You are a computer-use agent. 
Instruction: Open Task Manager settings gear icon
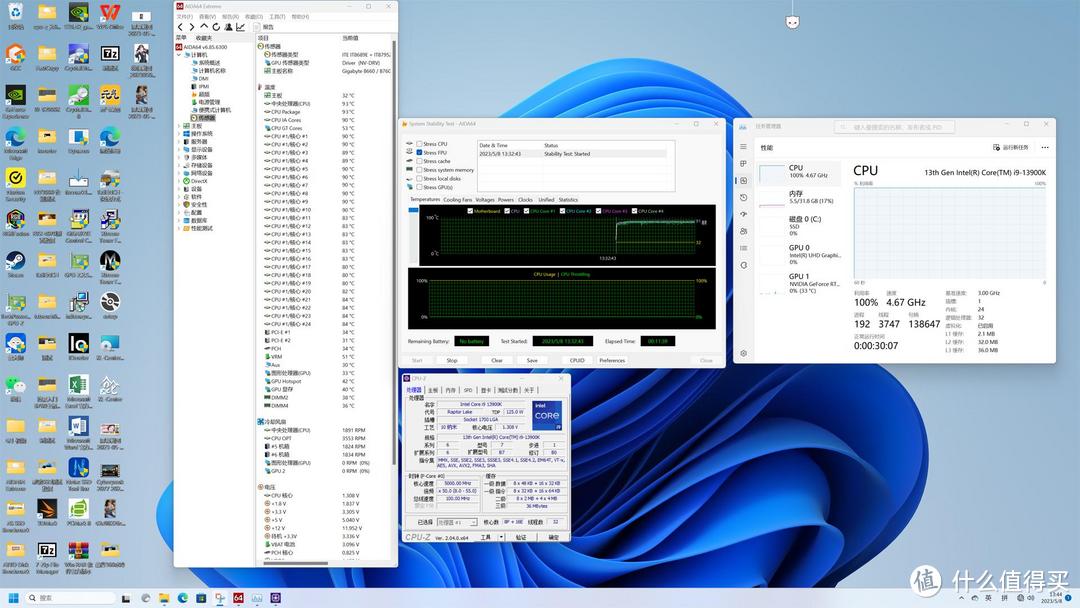pyautogui.click(x=743, y=353)
